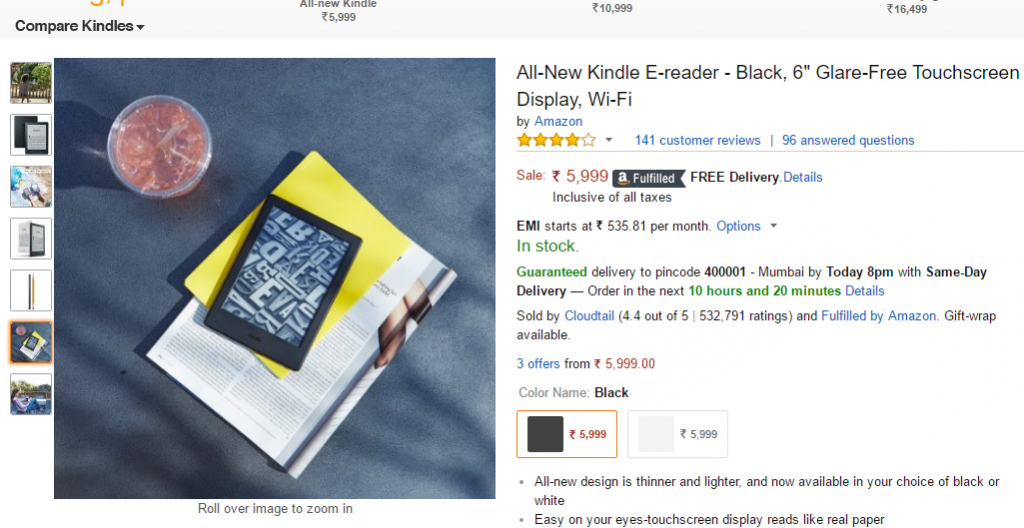This screenshot has height=528, width=1024.
Task: Select the last outdoor scene thumbnail
Action: [31, 394]
